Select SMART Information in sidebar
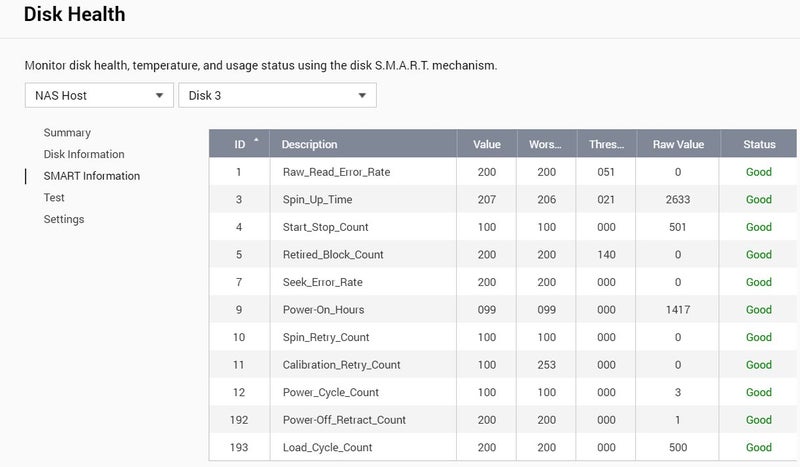The width and height of the screenshot is (800, 467). 91,176
